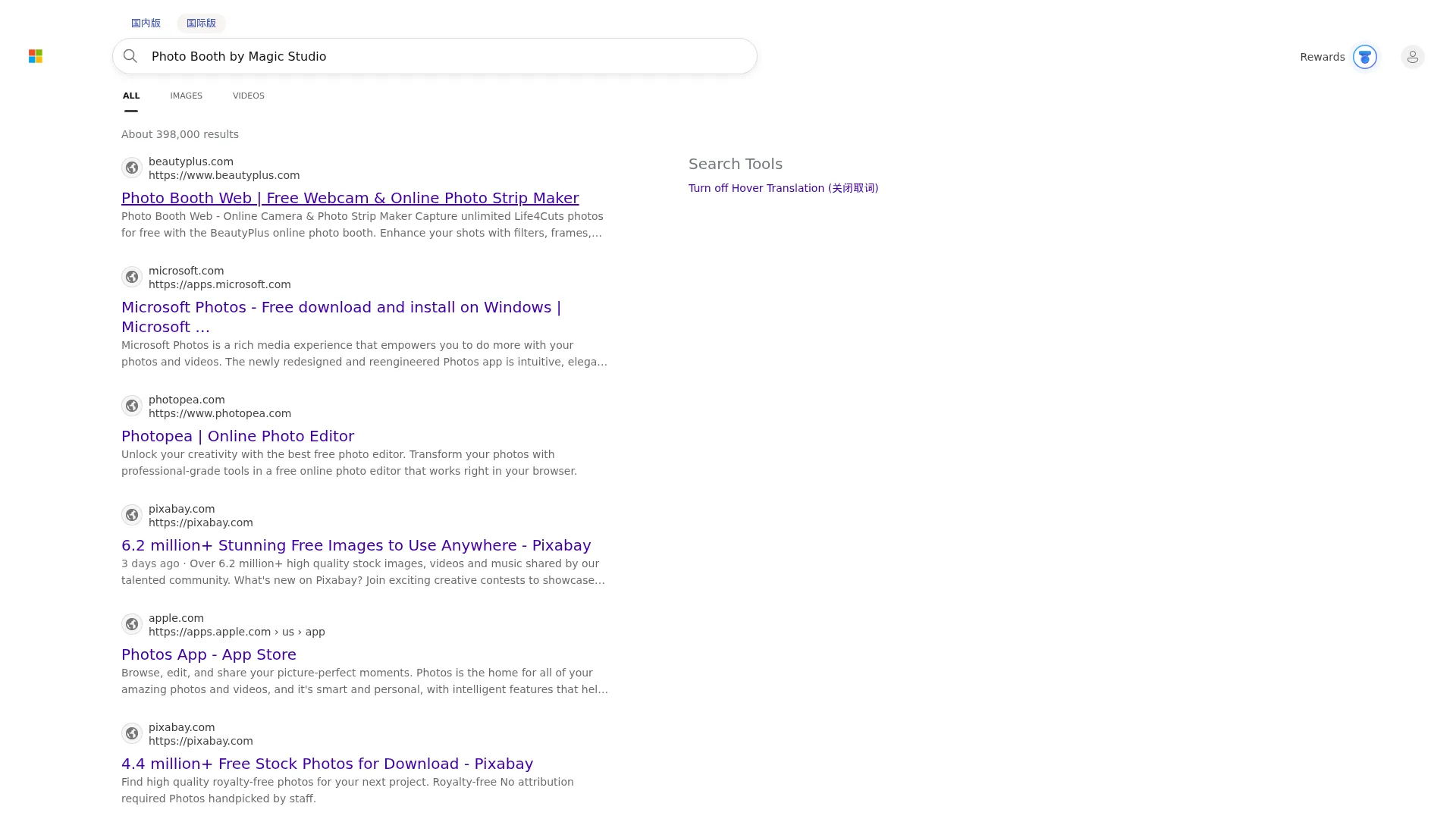Open 4.4 million+ Free Stock Photos result
The height and width of the screenshot is (819, 1456).
click(x=327, y=764)
